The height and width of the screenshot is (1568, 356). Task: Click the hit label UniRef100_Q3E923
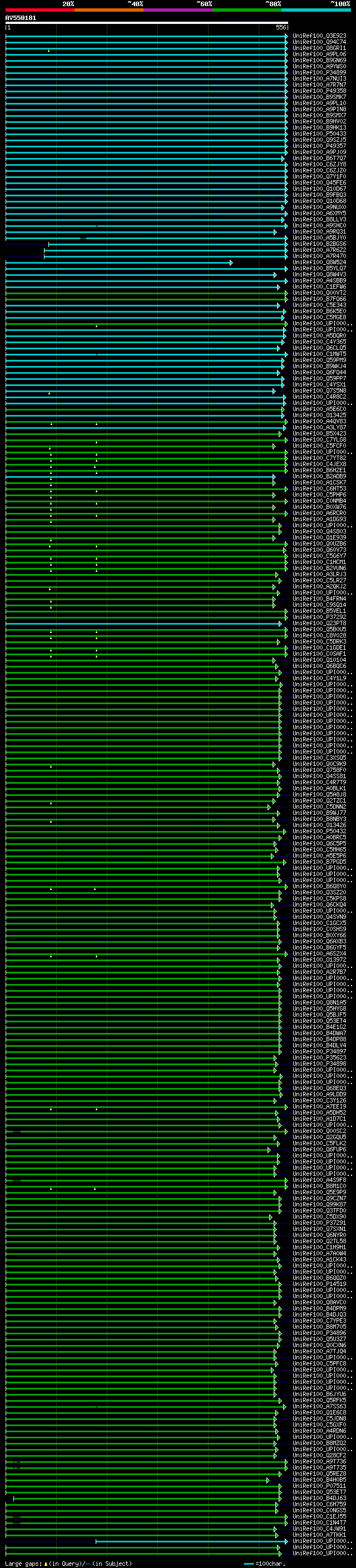point(319,36)
